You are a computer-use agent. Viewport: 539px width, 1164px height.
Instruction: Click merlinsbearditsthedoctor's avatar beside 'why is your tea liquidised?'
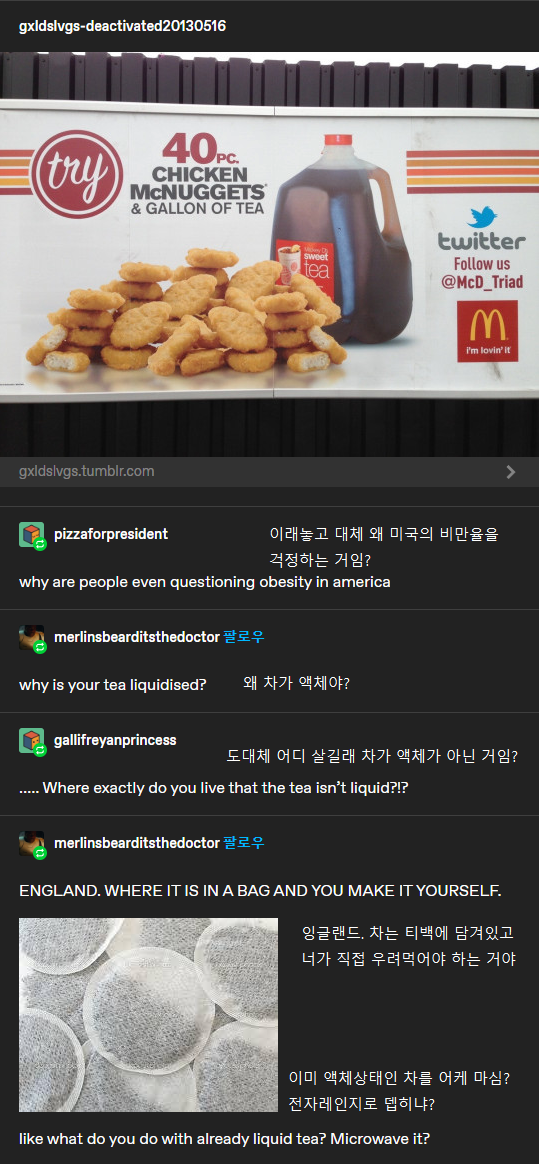click(x=31, y=638)
